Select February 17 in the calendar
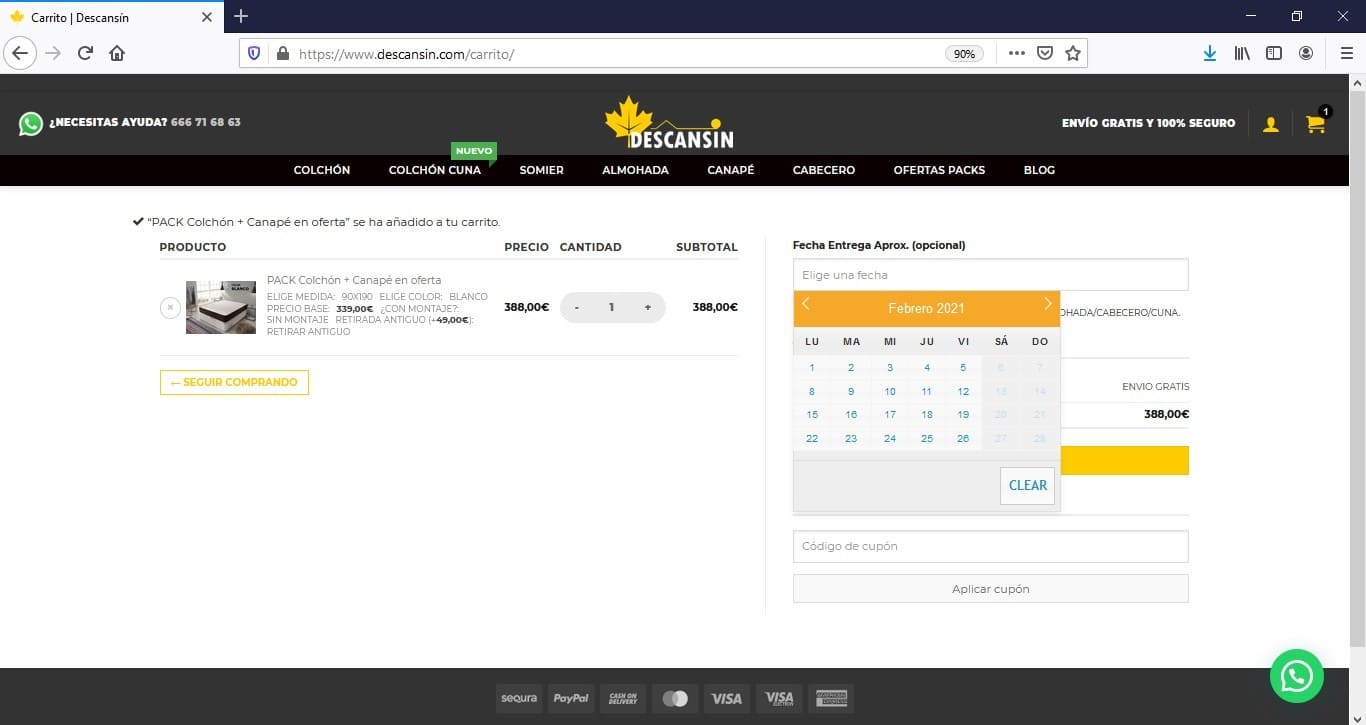 click(890, 414)
